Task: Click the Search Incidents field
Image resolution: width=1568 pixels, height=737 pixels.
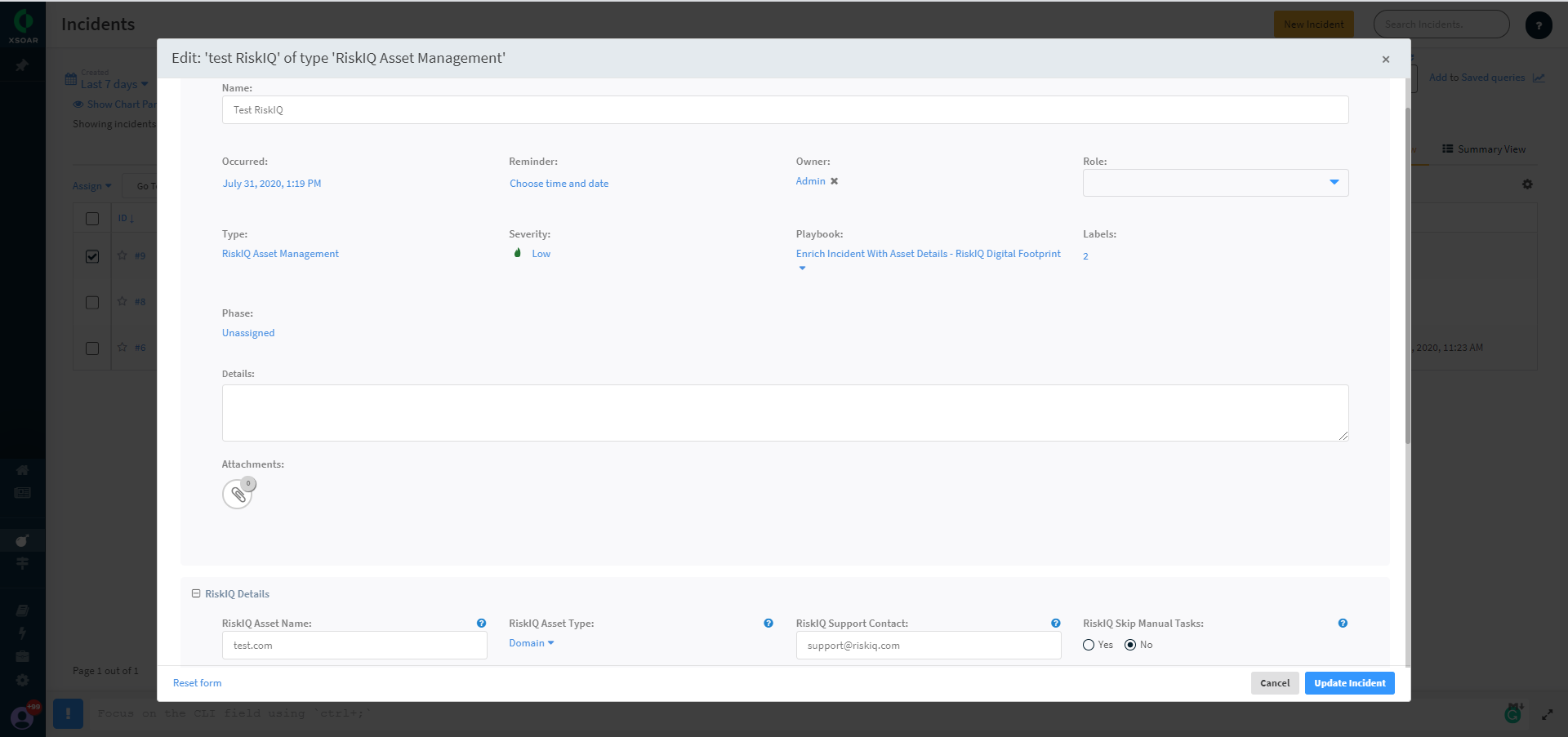Action: tap(1441, 24)
